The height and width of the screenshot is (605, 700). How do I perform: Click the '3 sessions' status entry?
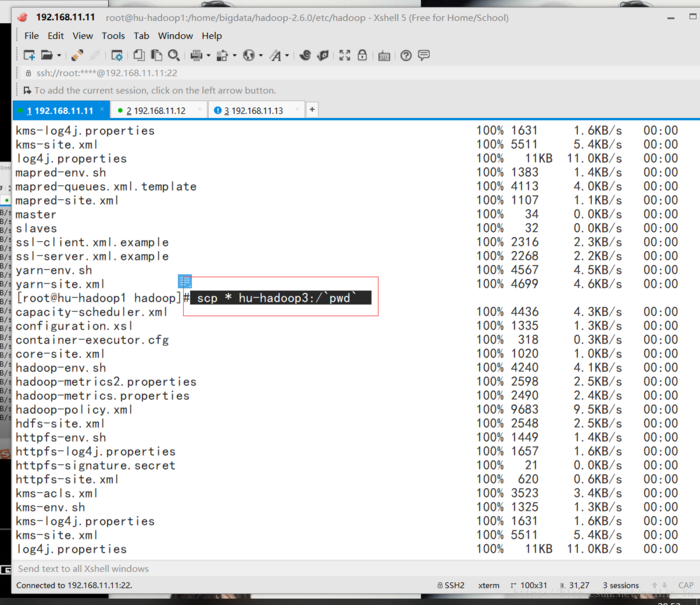click(621, 585)
